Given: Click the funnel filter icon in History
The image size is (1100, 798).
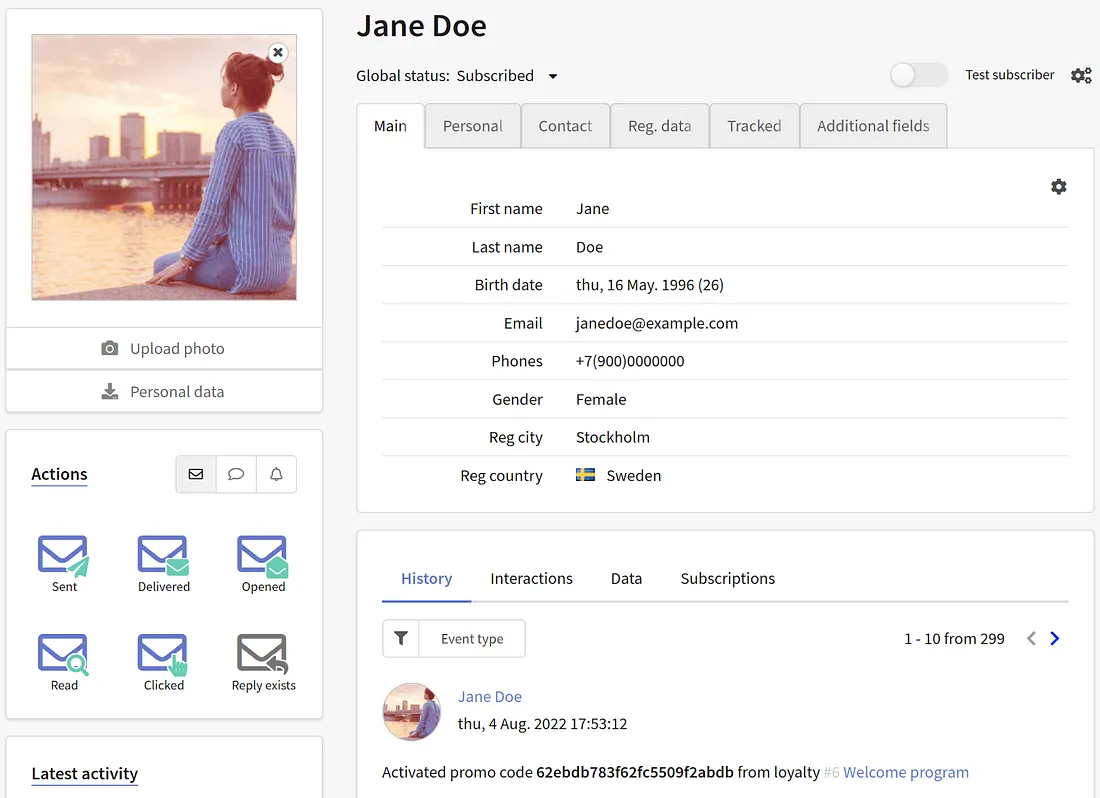Looking at the screenshot, I should [401, 638].
